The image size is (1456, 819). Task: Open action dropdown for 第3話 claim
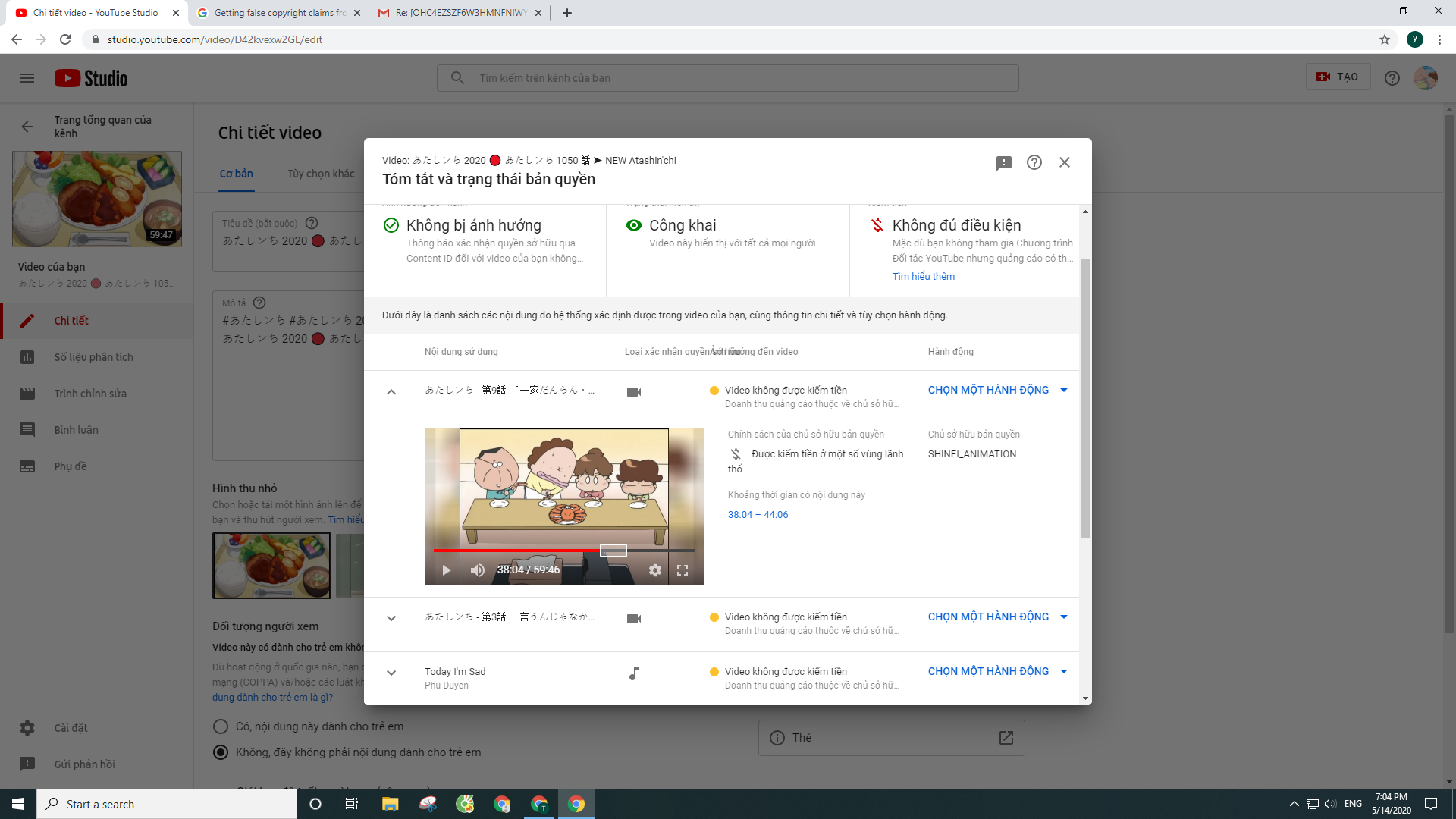click(x=997, y=617)
